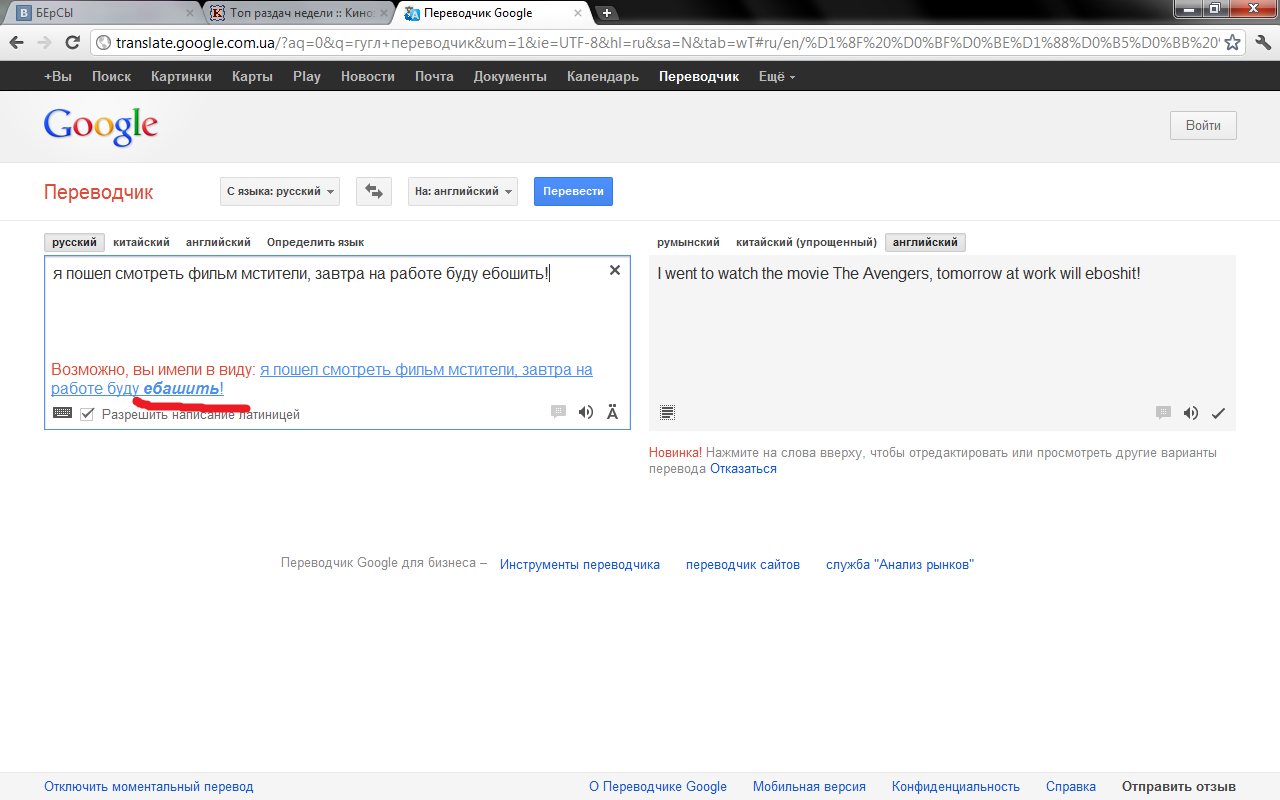Open Chrome wrench settings menu
Screen dimensions: 1280x800
tap(1262, 42)
